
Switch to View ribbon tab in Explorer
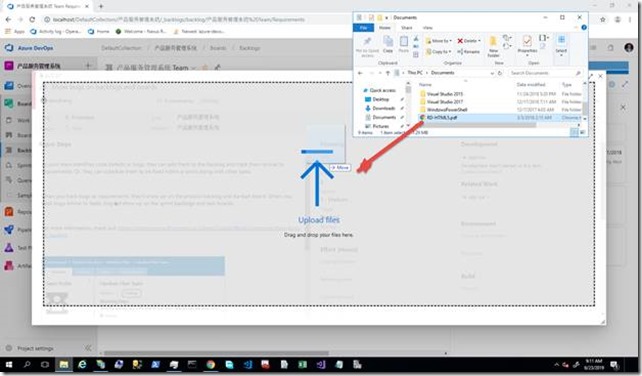click(x=427, y=28)
